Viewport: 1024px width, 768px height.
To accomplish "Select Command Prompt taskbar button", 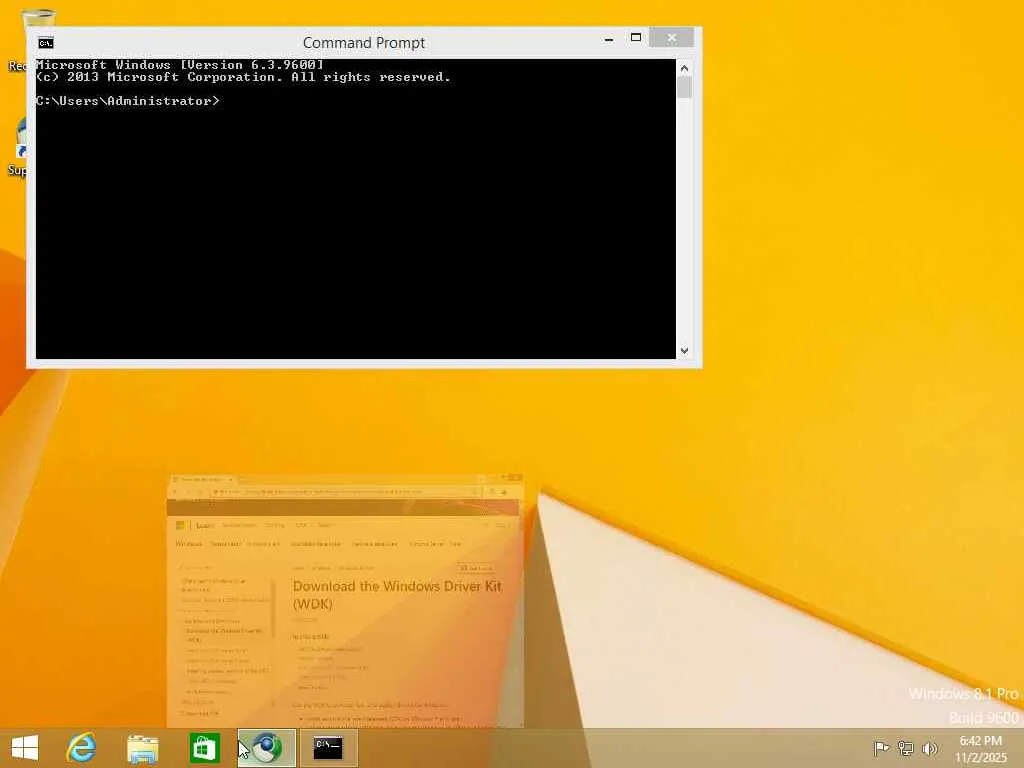I will coord(328,748).
